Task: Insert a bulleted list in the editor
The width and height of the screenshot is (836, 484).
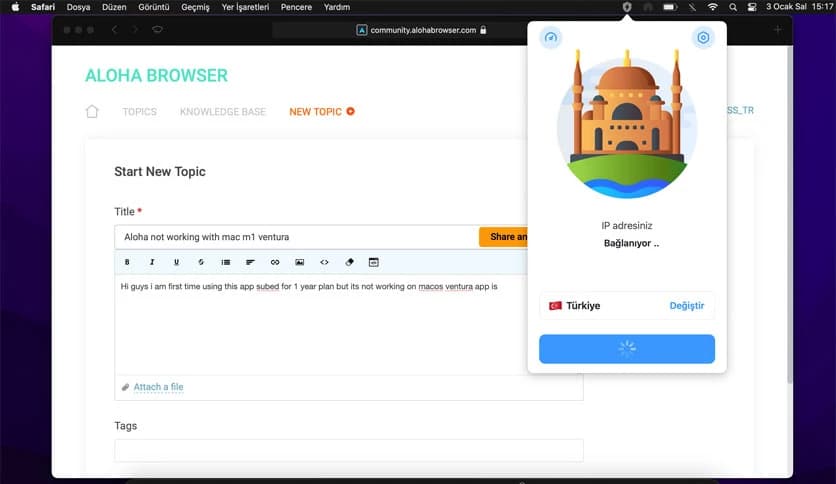Action: click(226, 262)
